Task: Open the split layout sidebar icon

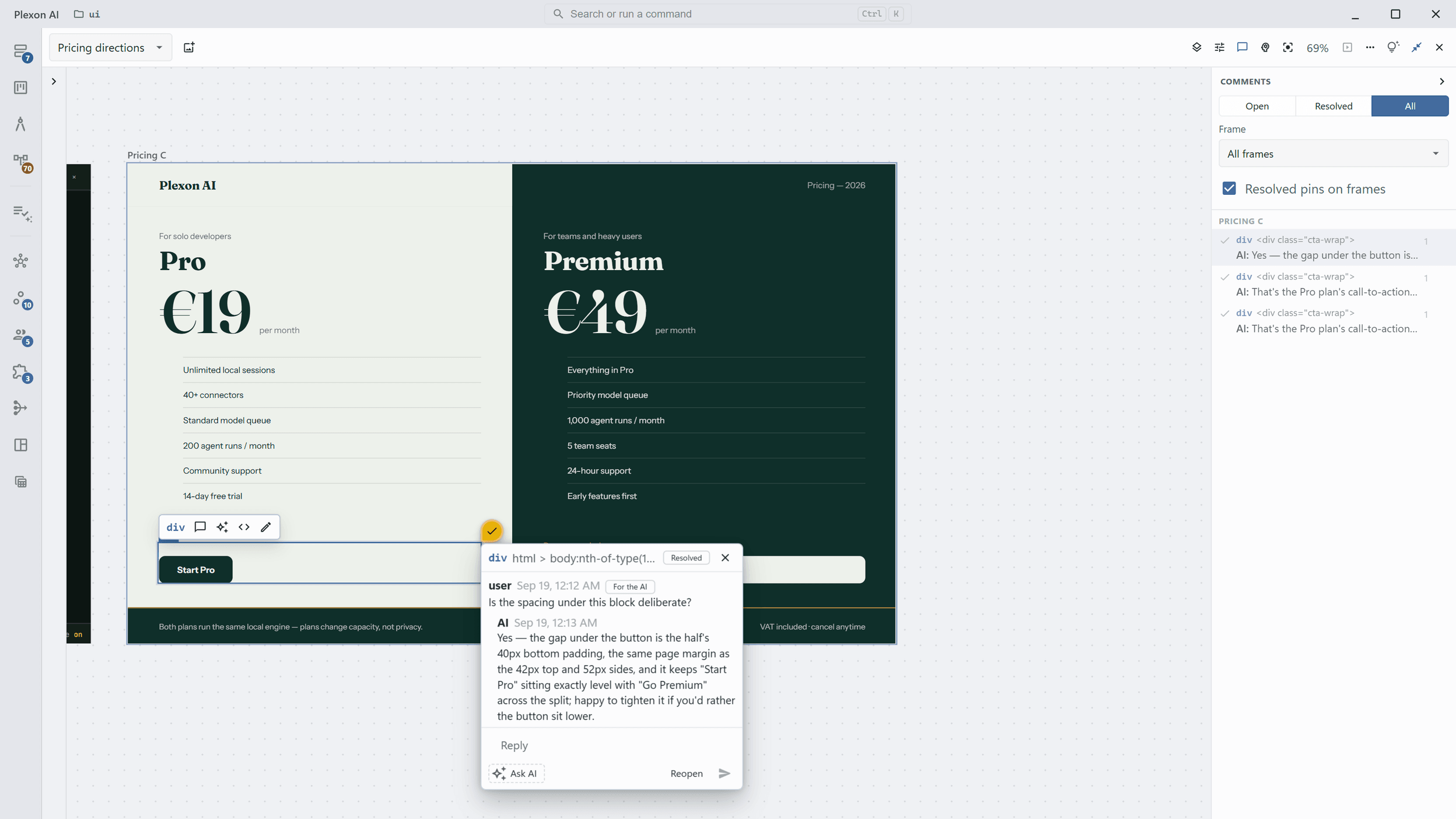Action: click(x=21, y=445)
